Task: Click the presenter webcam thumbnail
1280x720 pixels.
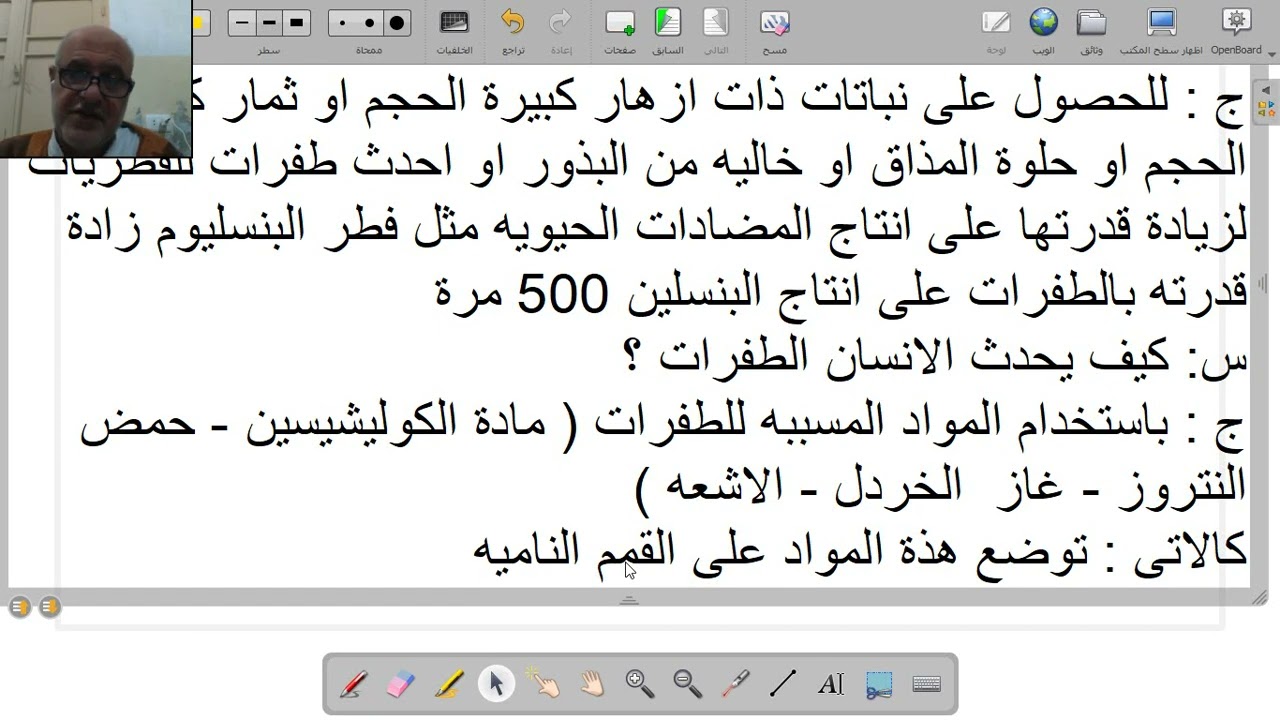Action: (96, 79)
